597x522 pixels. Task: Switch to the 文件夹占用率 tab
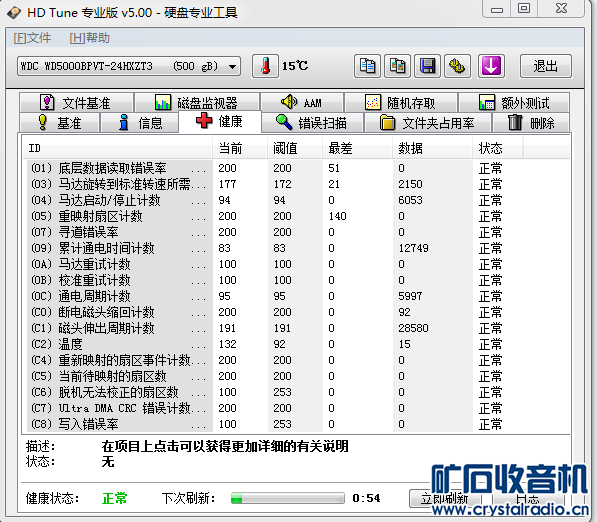pyautogui.click(x=428, y=123)
